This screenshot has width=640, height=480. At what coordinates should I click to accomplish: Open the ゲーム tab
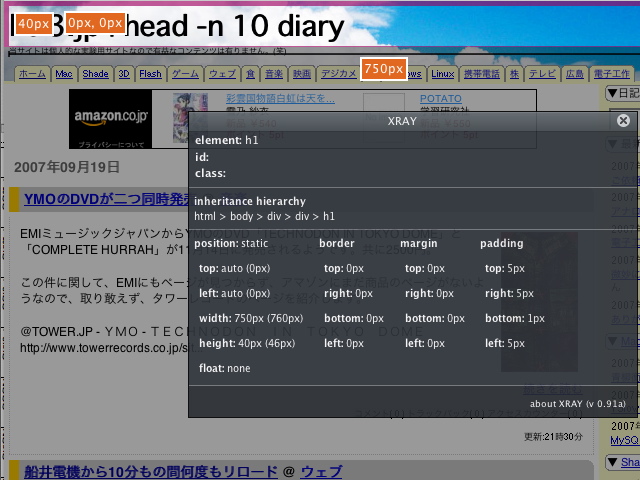185,74
